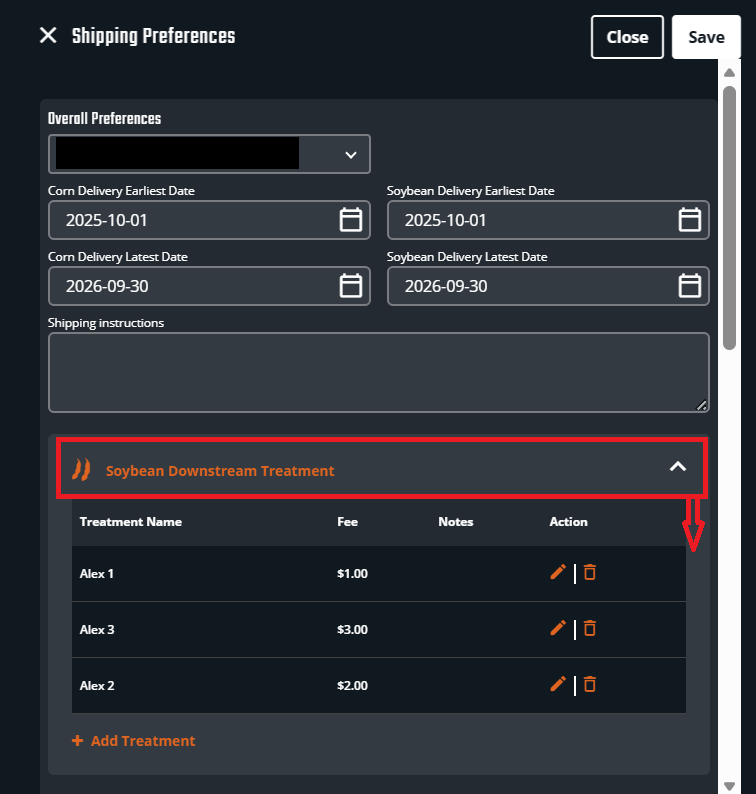The width and height of the screenshot is (756, 794).
Task: Click the X icon beside Shipping Preferences
Action: [48, 35]
